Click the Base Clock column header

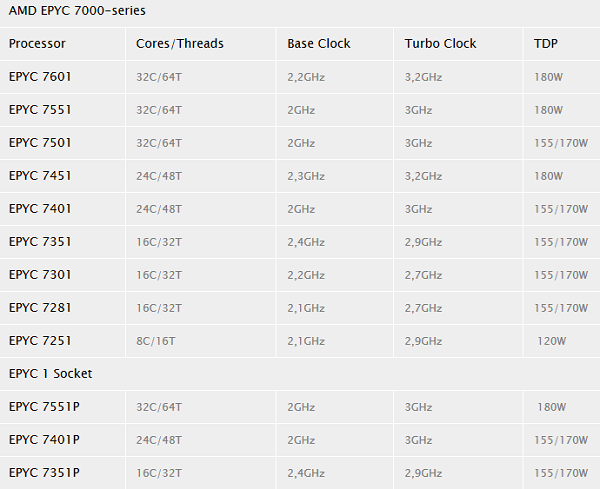tap(319, 44)
